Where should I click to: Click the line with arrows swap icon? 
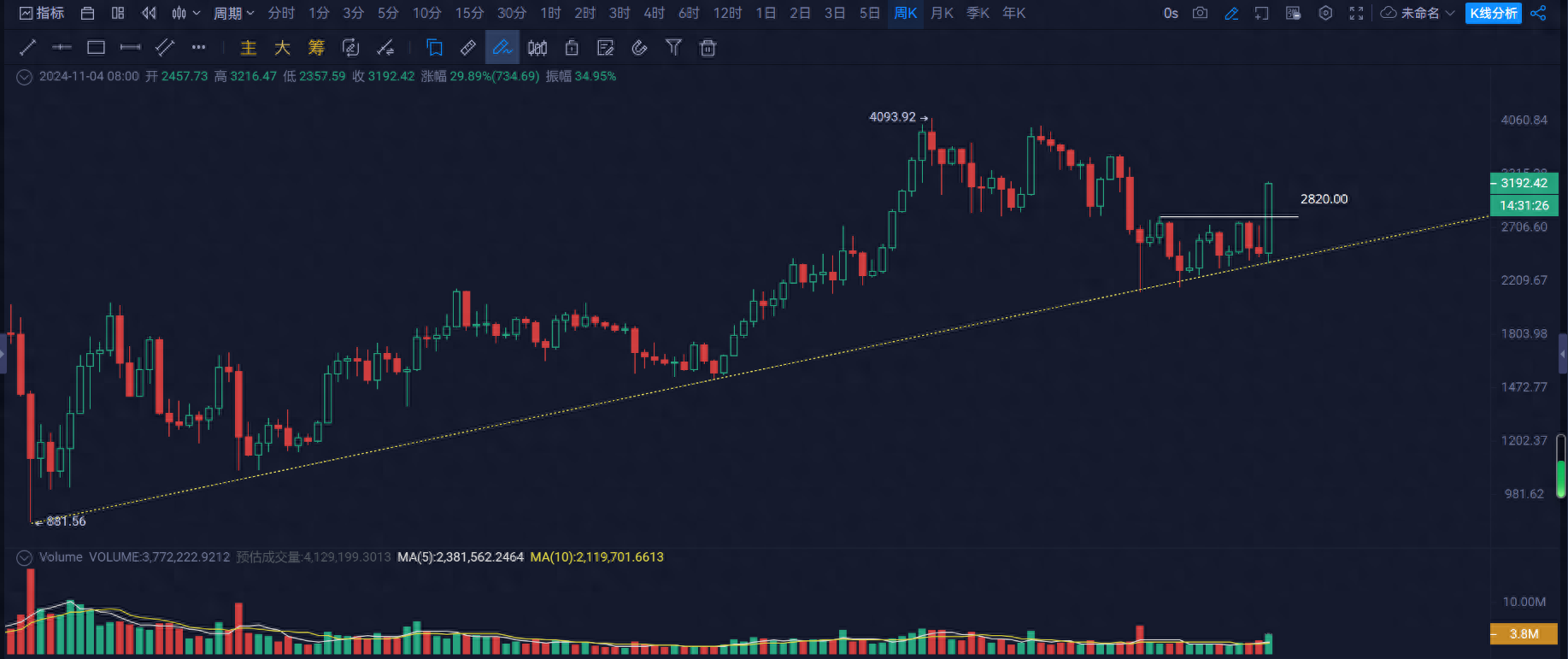click(385, 48)
